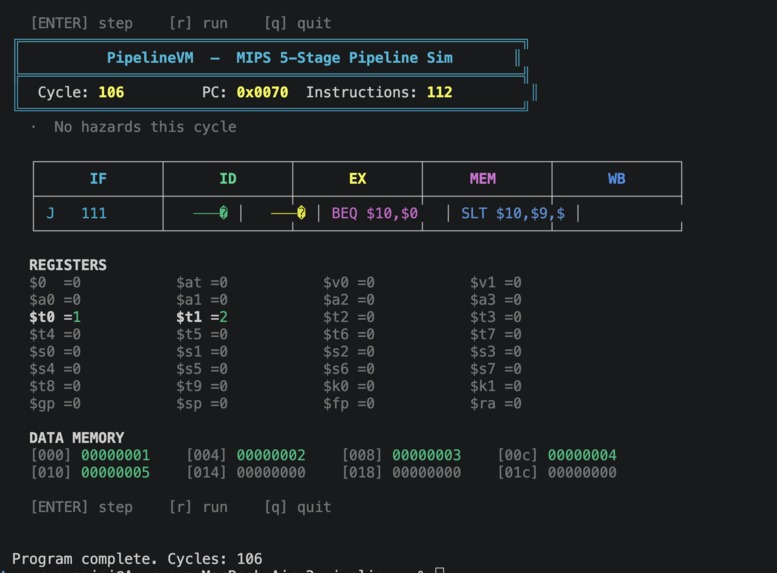Screen dimensions: 777x573
Task: Click the 'No hazards this cycle' message
Action: pyautogui.click(x=145, y=127)
